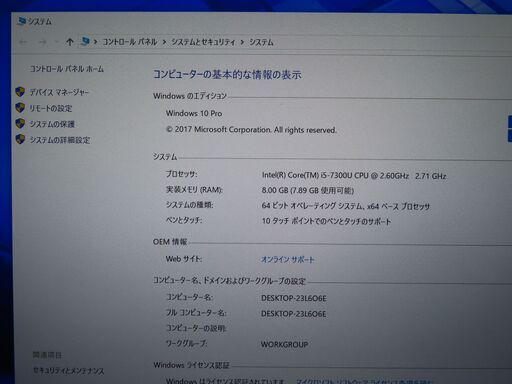
Task: Expand the chevron after システムとセキュリティ
Action: pyautogui.click(x=242, y=42)
